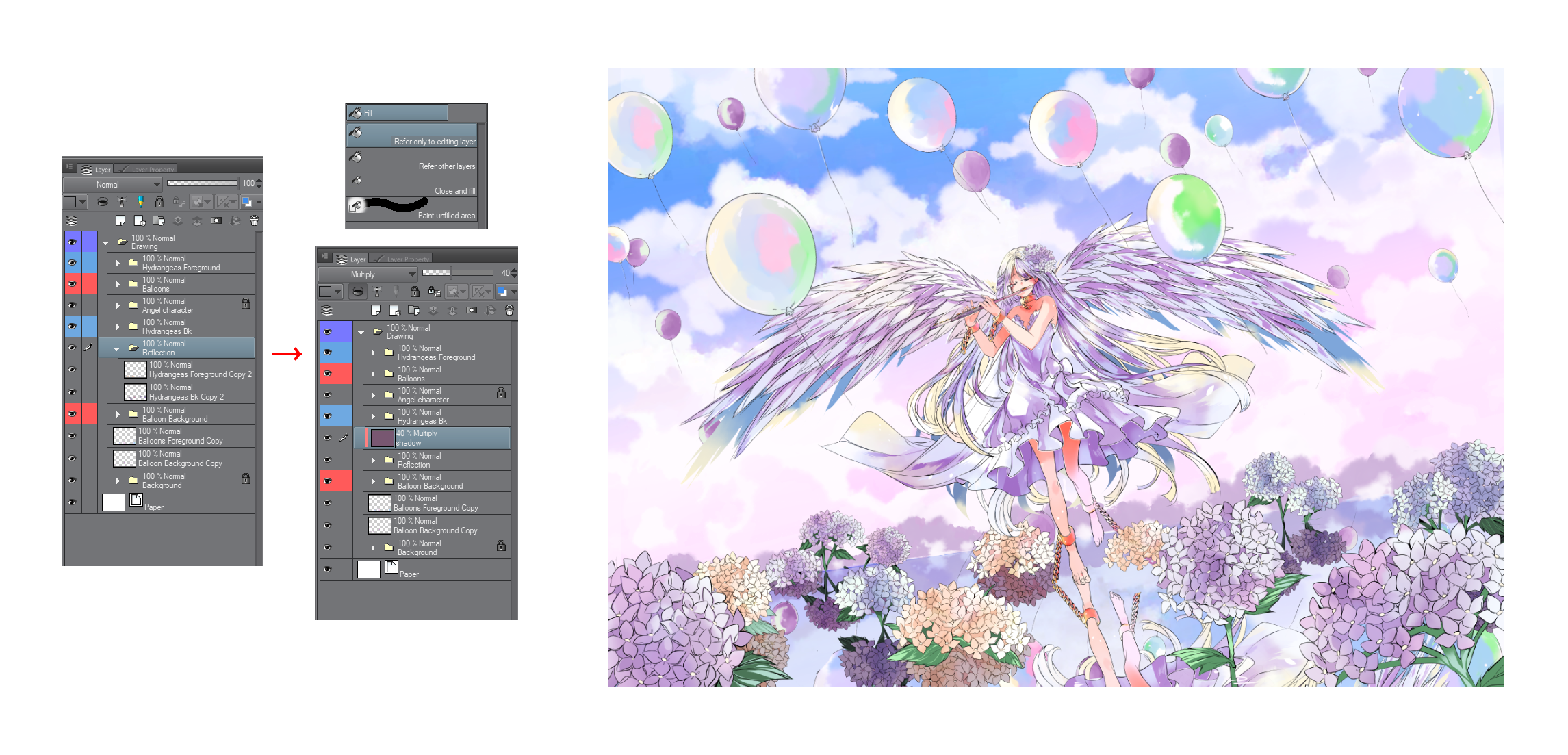Click the Fill tool group button

[397, 112]
